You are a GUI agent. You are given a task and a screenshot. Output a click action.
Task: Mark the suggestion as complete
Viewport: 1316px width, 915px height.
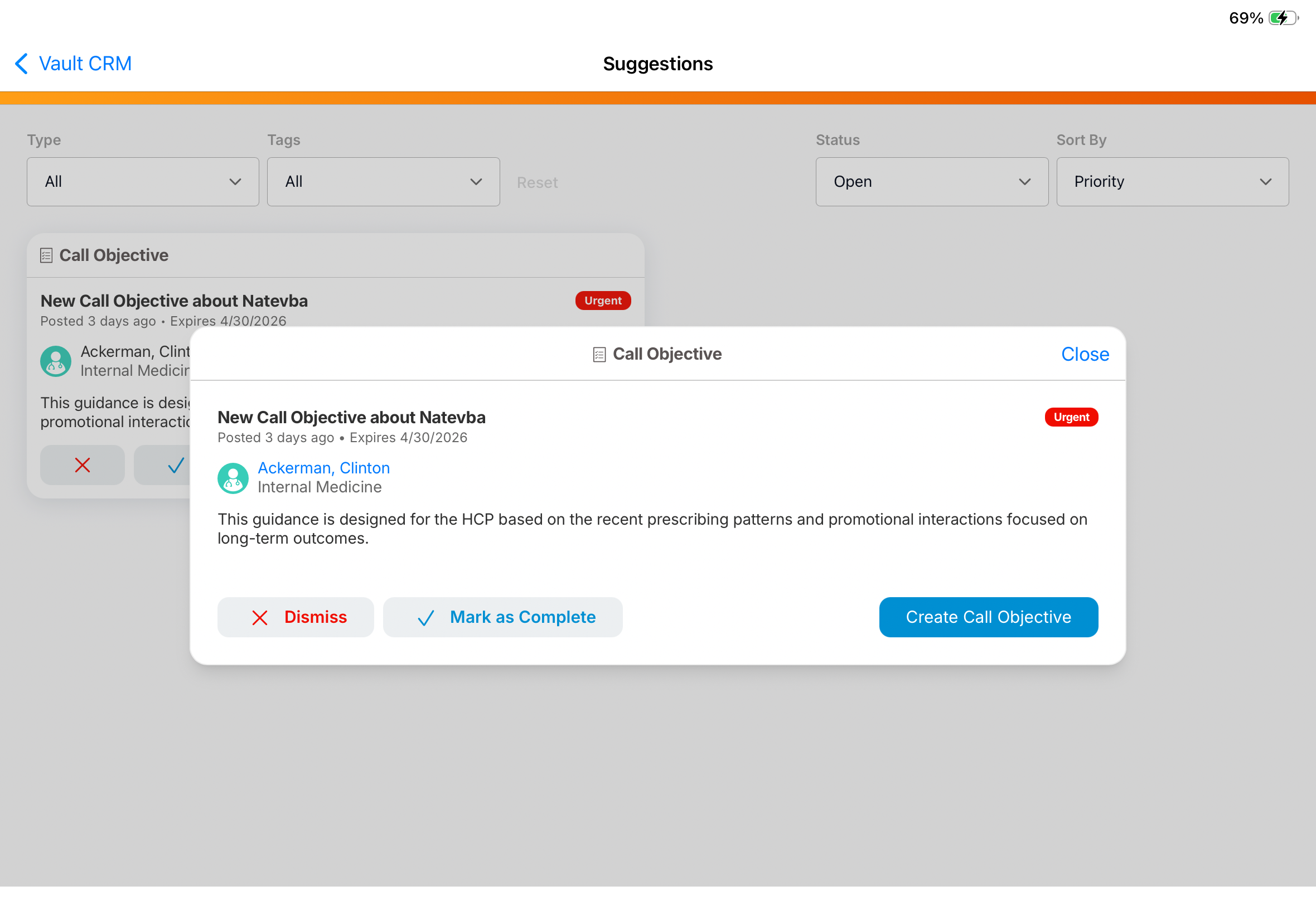[x=502, y=617]
